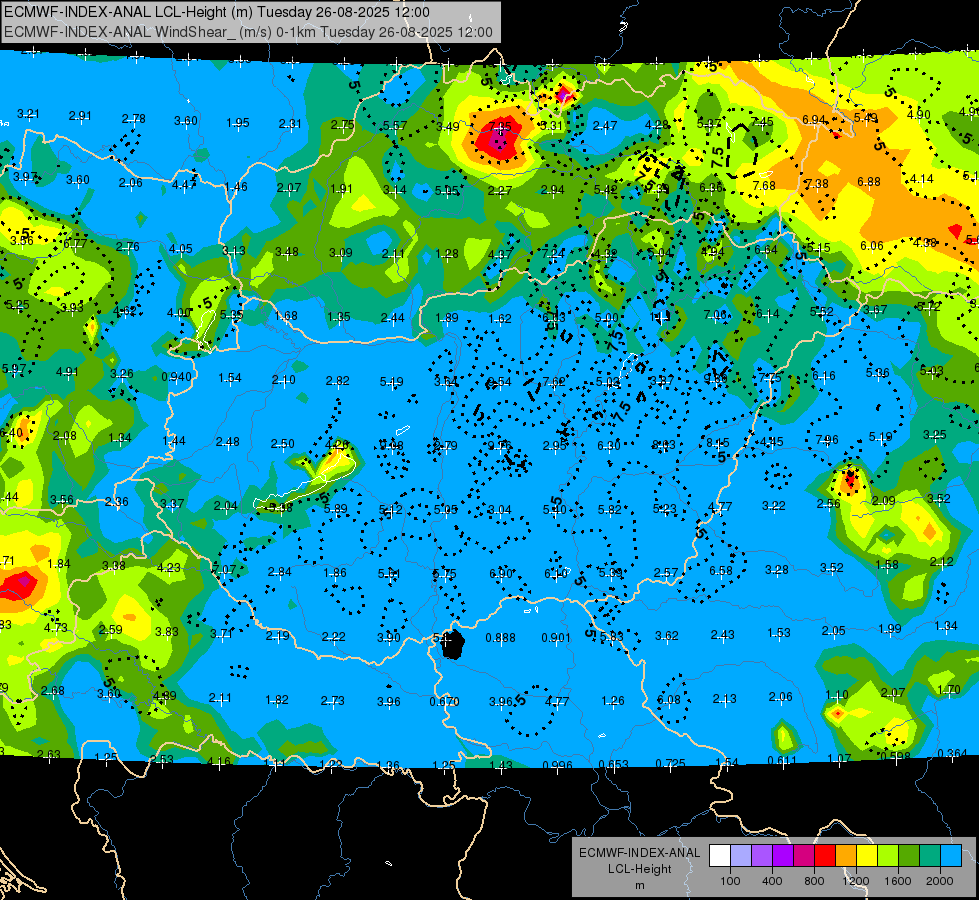The height and width of the screenshot is (900, 979).
Task: Click the wind shear value 7.68
Action: [x=764, y=185]
